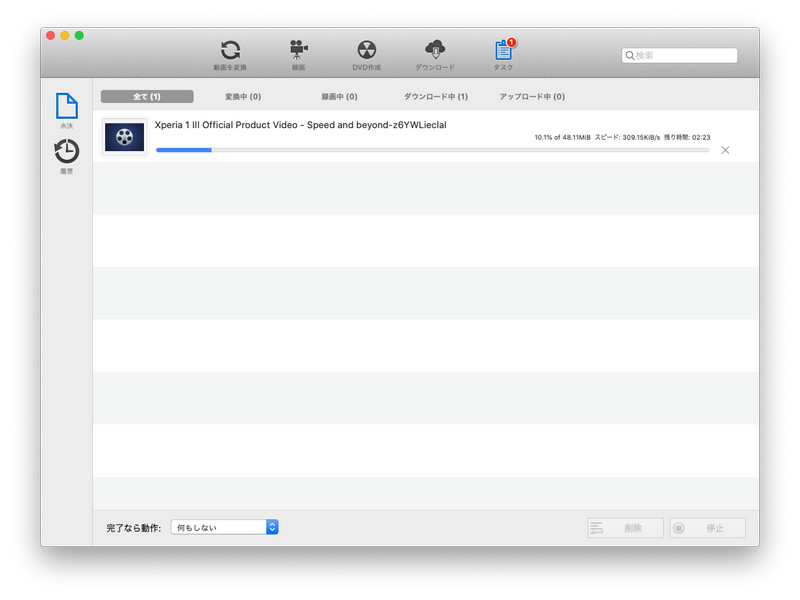The image size is (800, 600).
Task: Click the 削除 delete button
Action: [626, 528]
